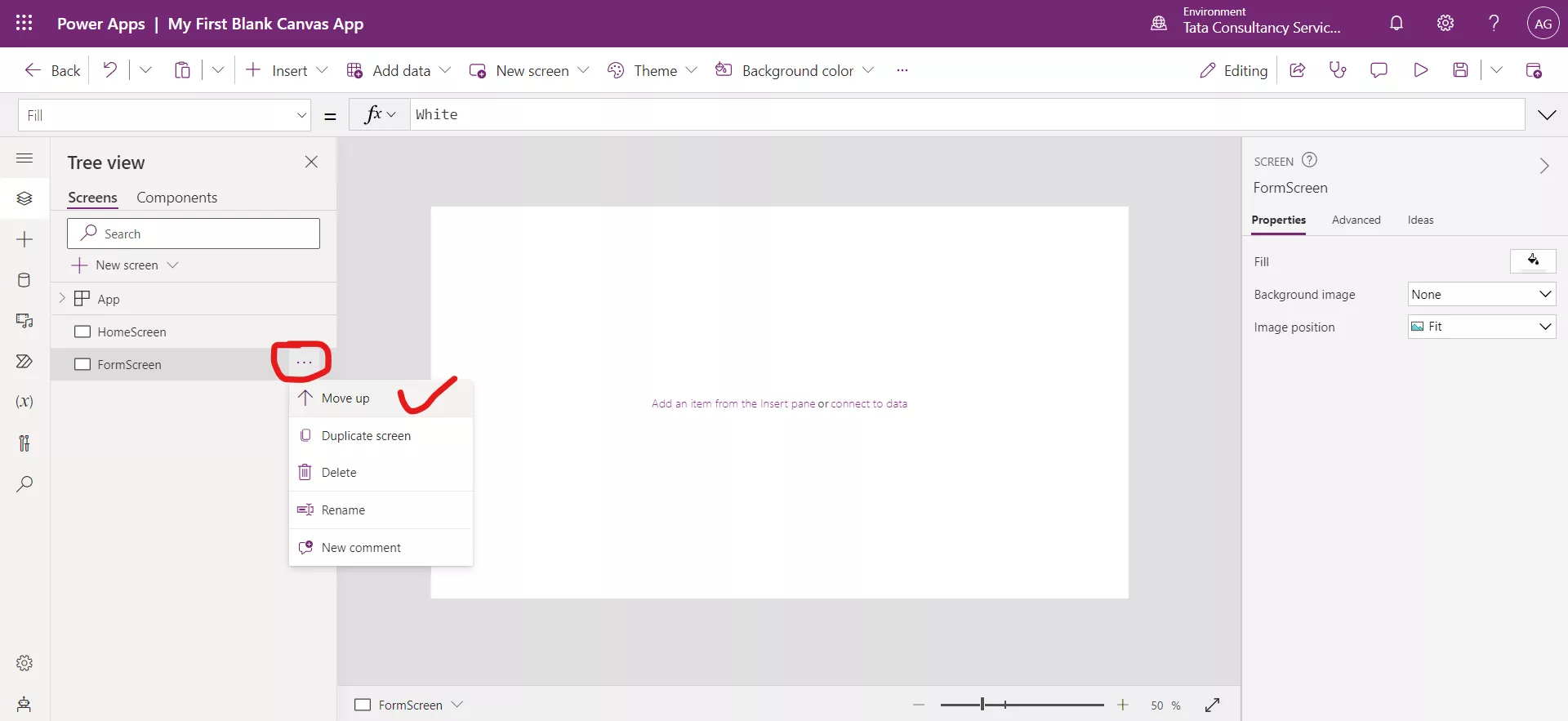
Task: Select the Tree view layers icon
Action: pyautogui.click(x=24, y=198)
